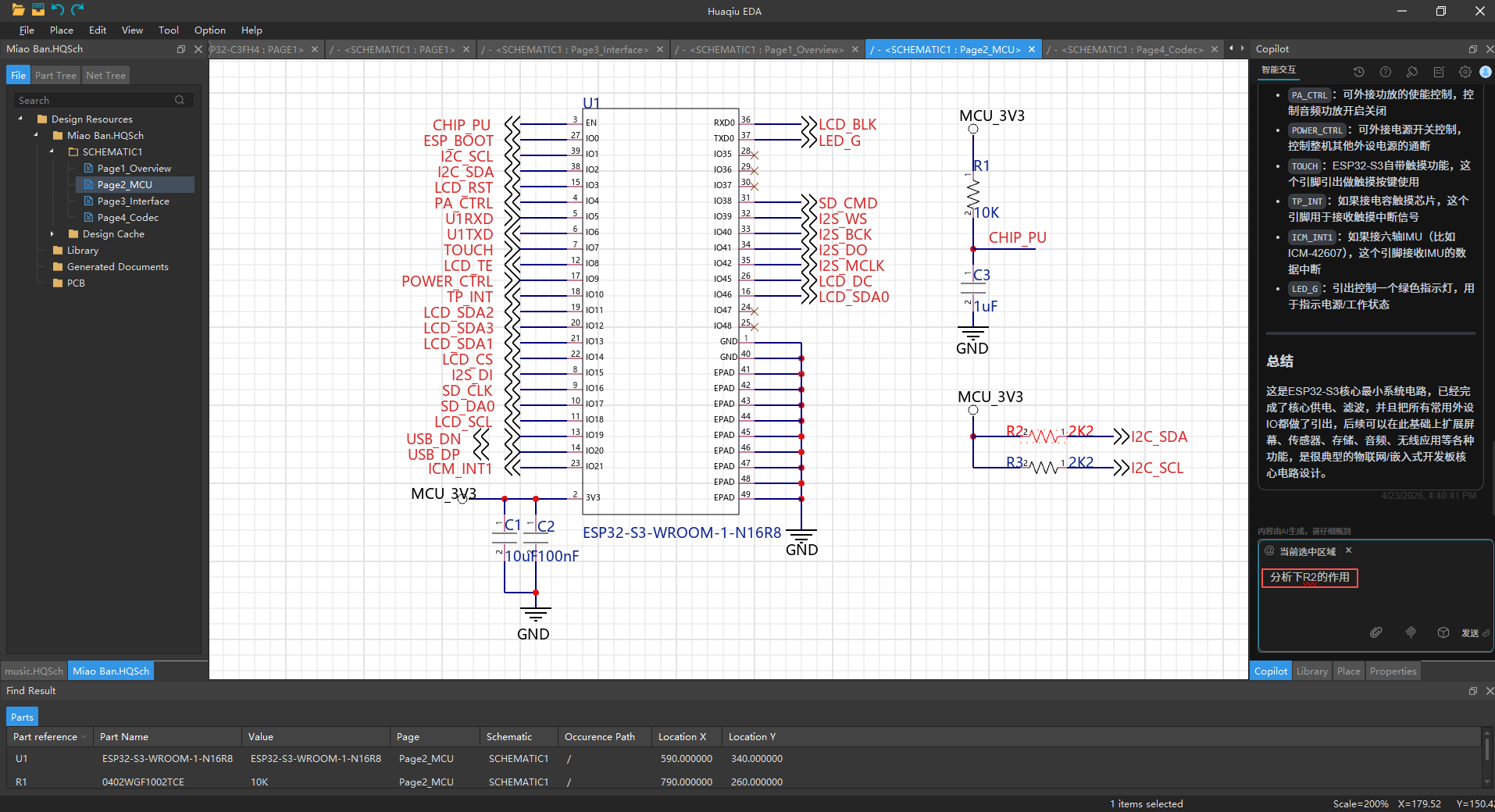Image resolution: width=1495 pixels, height=812 pixels.
Task: Switch to Part Tree tab
Action: tap(55, 75)
